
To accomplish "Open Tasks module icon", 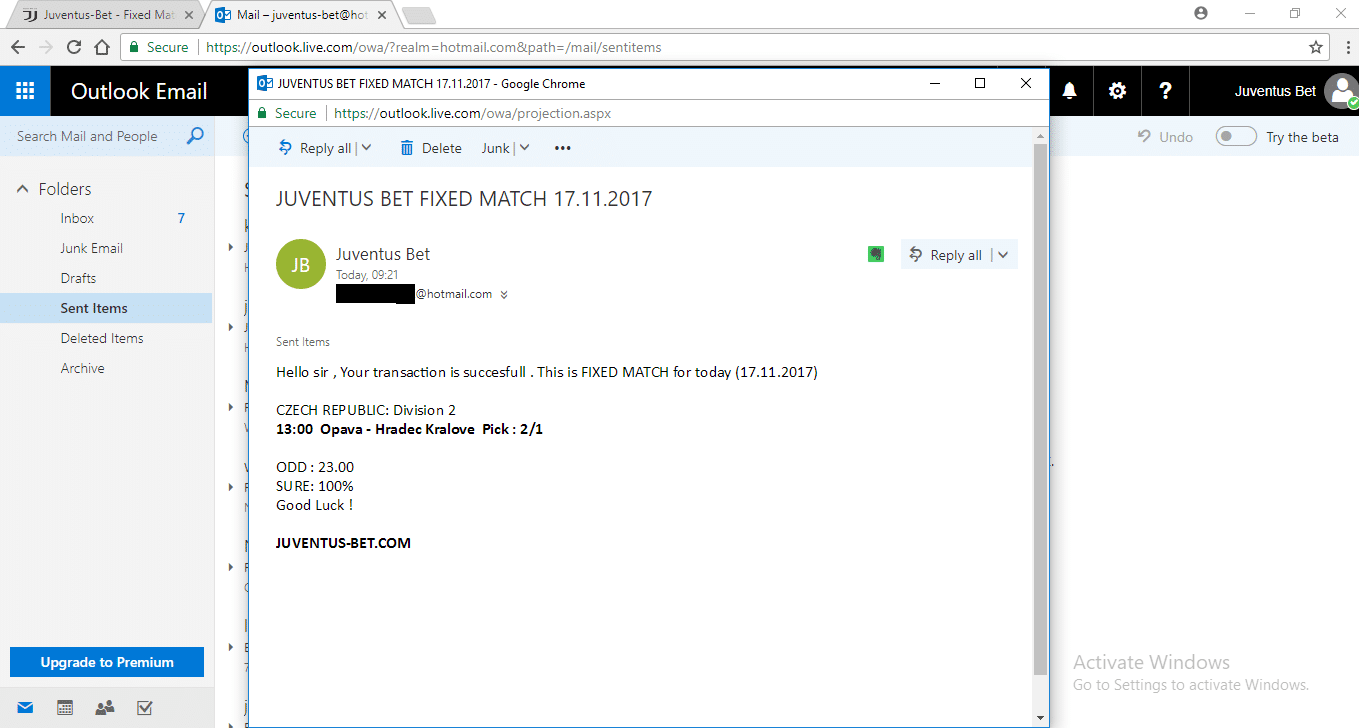I will (145, 708).
